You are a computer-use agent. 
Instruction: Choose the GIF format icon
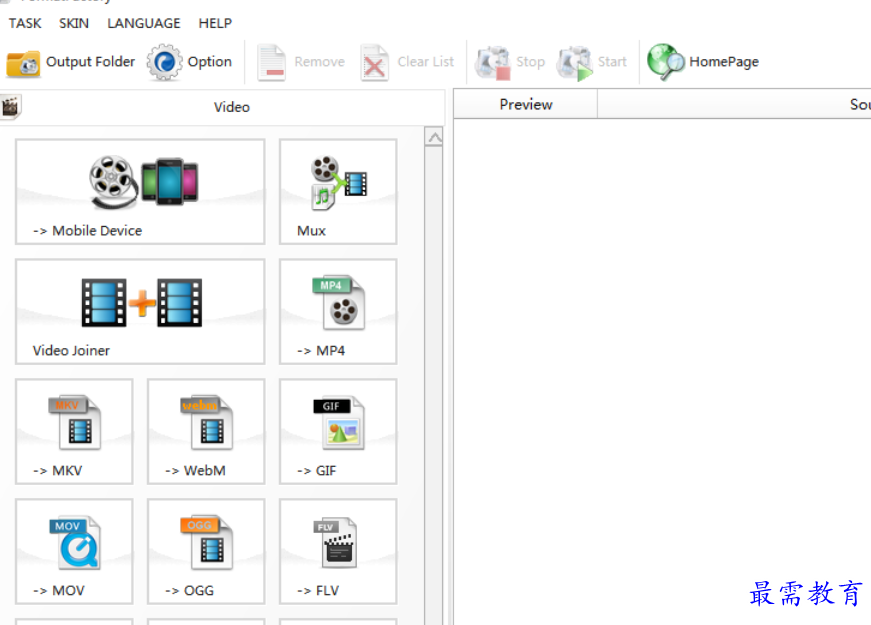[339, 422]
